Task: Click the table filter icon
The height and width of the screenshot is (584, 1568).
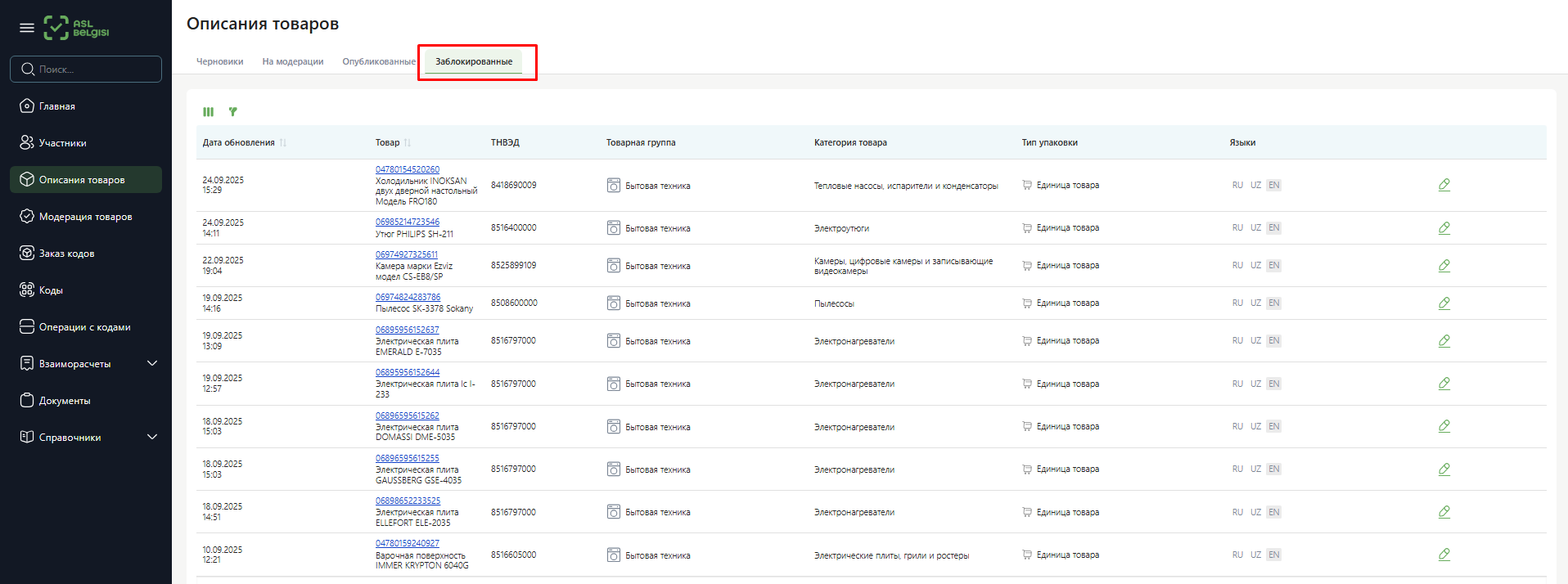Action: click(x=233, y=112)
